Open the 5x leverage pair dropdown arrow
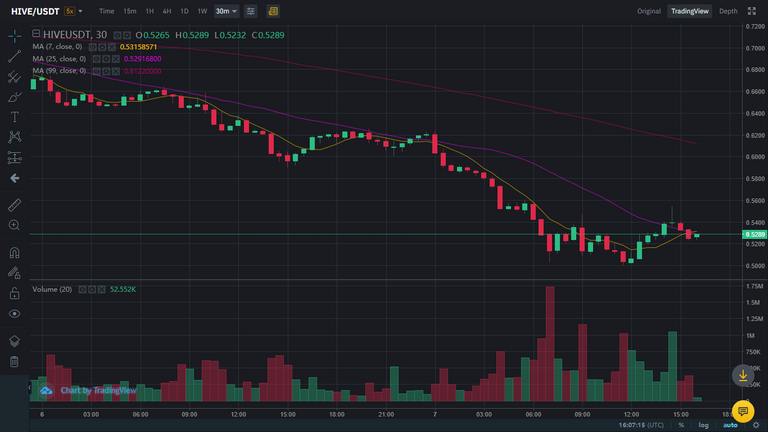 pyautogui.click(x=80, y=11)
